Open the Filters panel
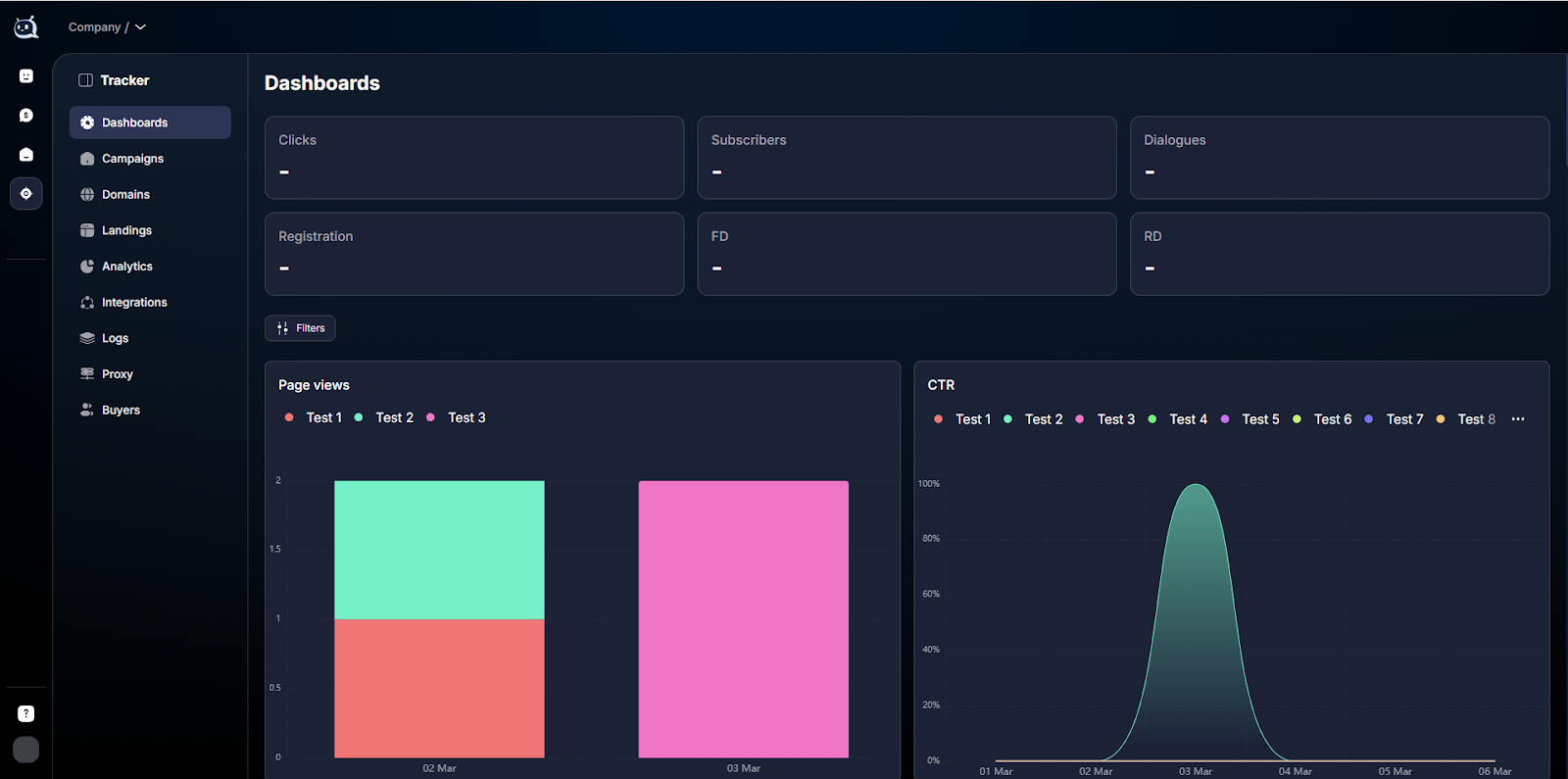This screenshot has height=779, width=1568. 300,328
